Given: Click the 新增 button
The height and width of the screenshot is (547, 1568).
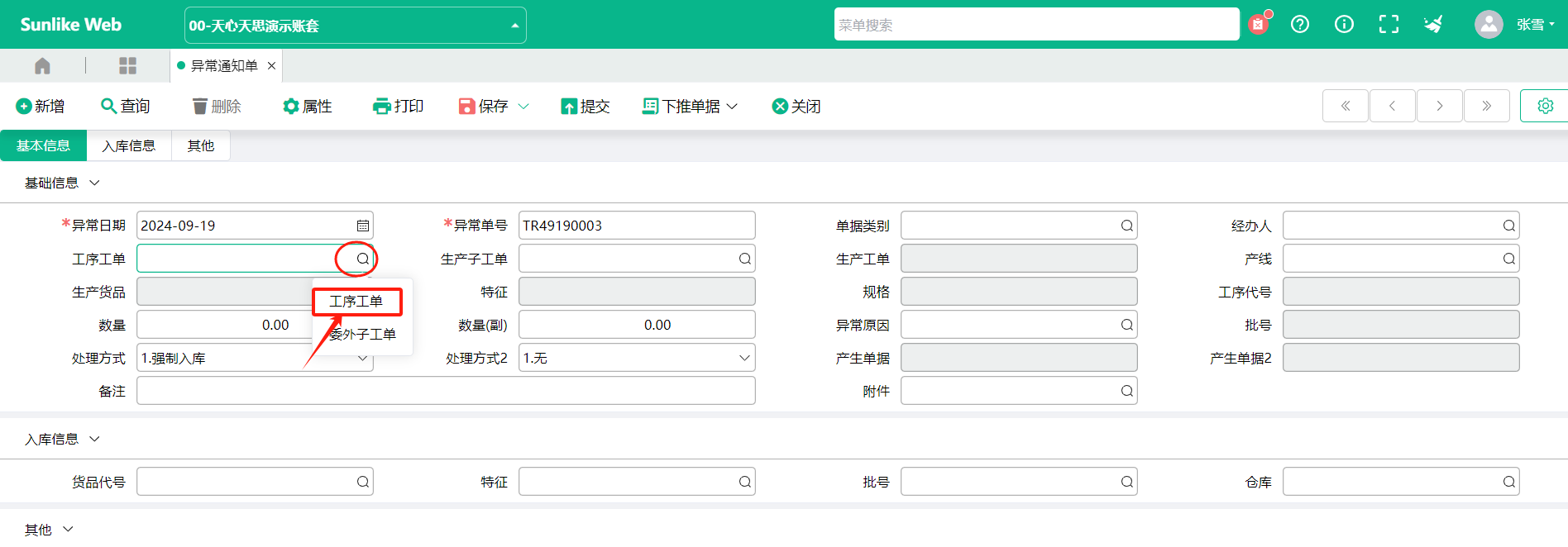Looking at the screenshot, I should (x=41, y=106).
